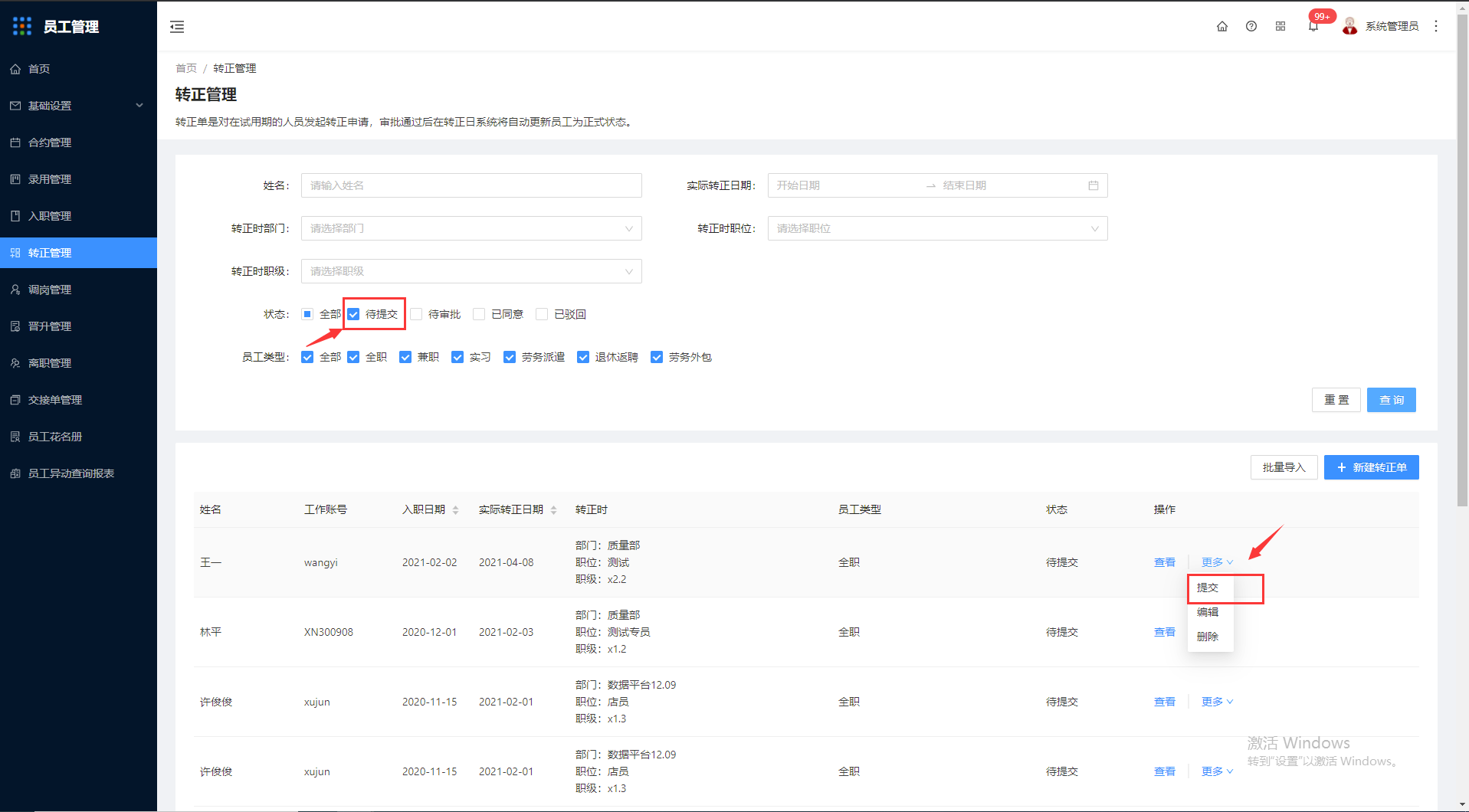Open 录用管理 in the sidebar
This screenshot has height=812, width=1469.
(x=78, y=179)
